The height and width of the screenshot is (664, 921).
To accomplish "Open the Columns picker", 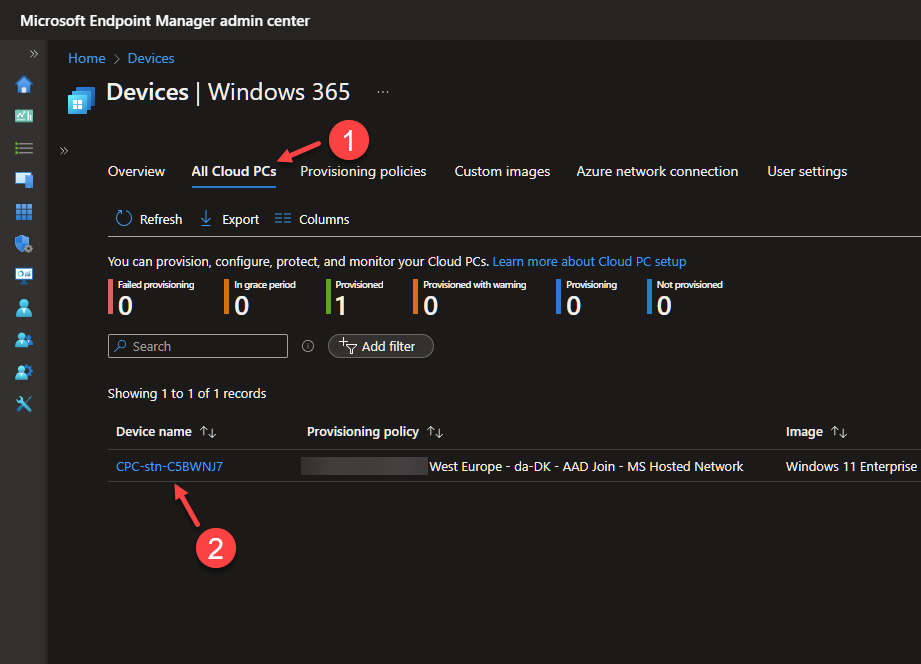I will coord(311,218).
